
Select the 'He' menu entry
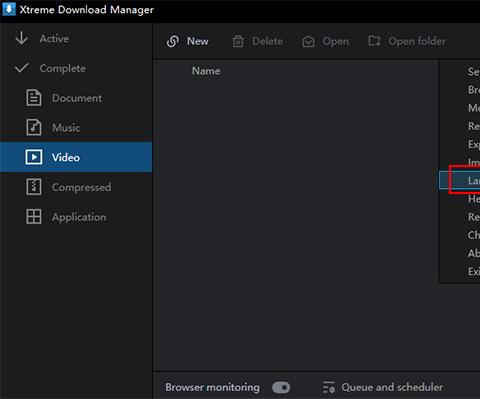pyautogui.click(x=473, y=199)
